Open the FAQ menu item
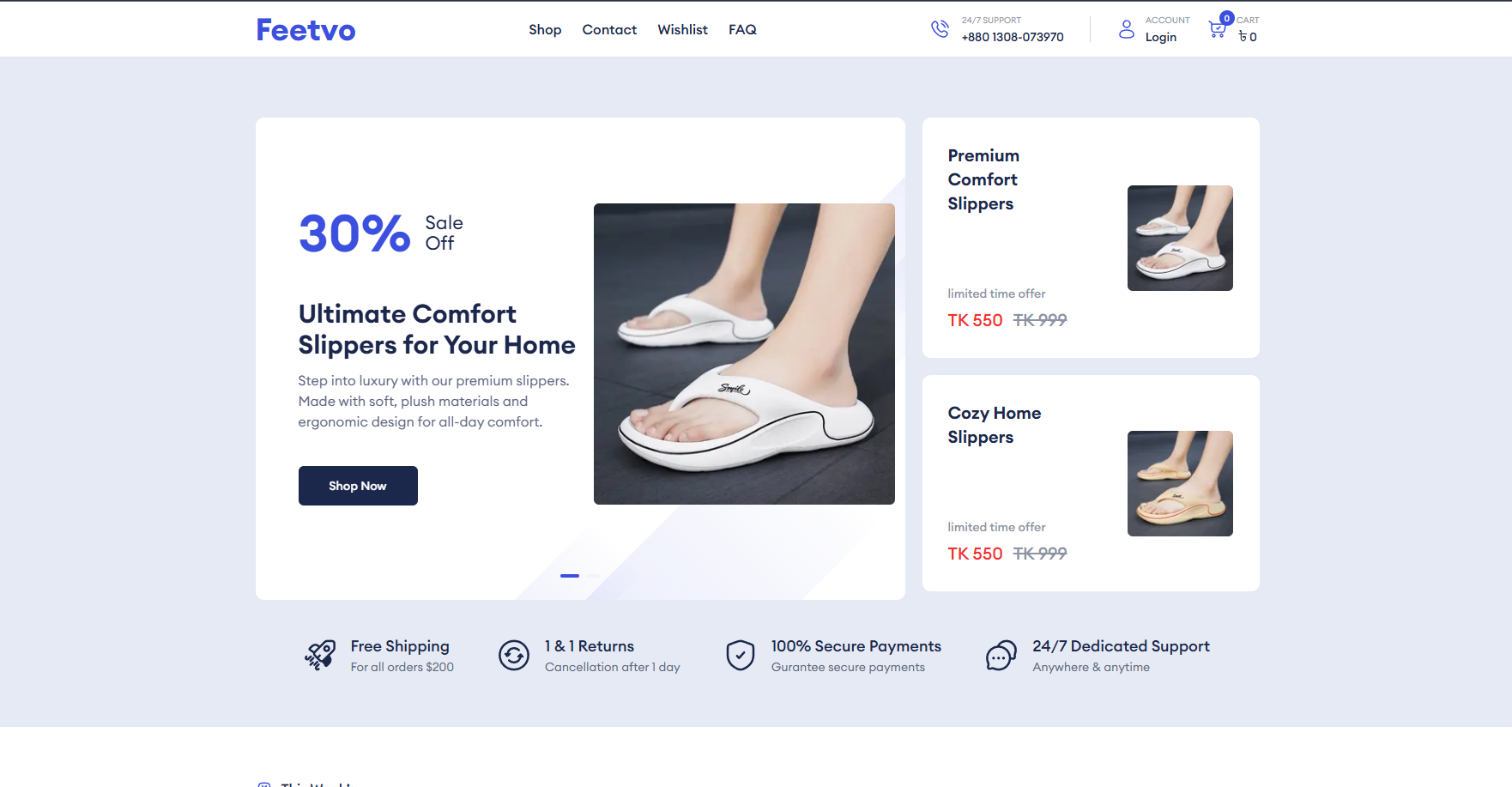Screen dimensions: 1512x787 click(742, 29)
